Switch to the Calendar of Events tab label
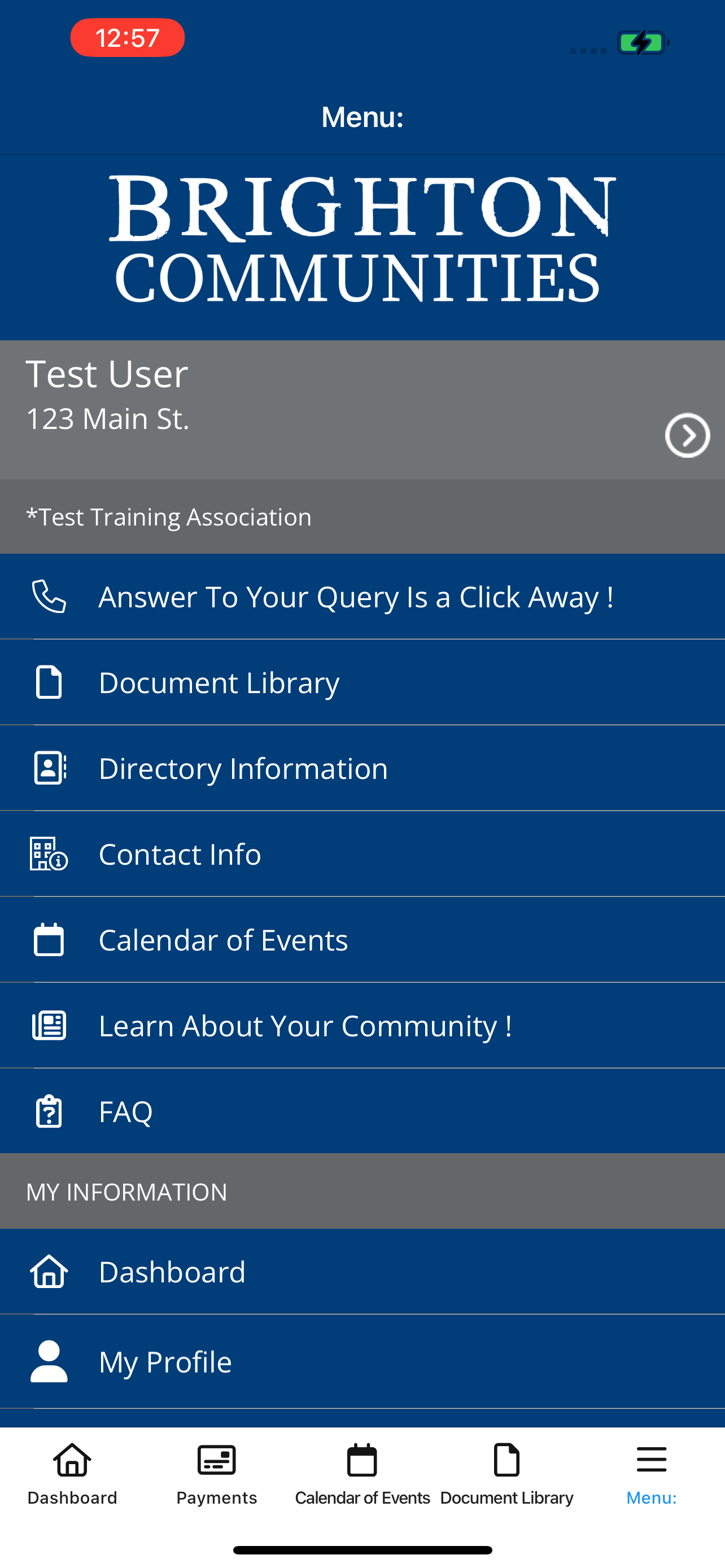This screenshot has width=725, height=1568. 362,1497
